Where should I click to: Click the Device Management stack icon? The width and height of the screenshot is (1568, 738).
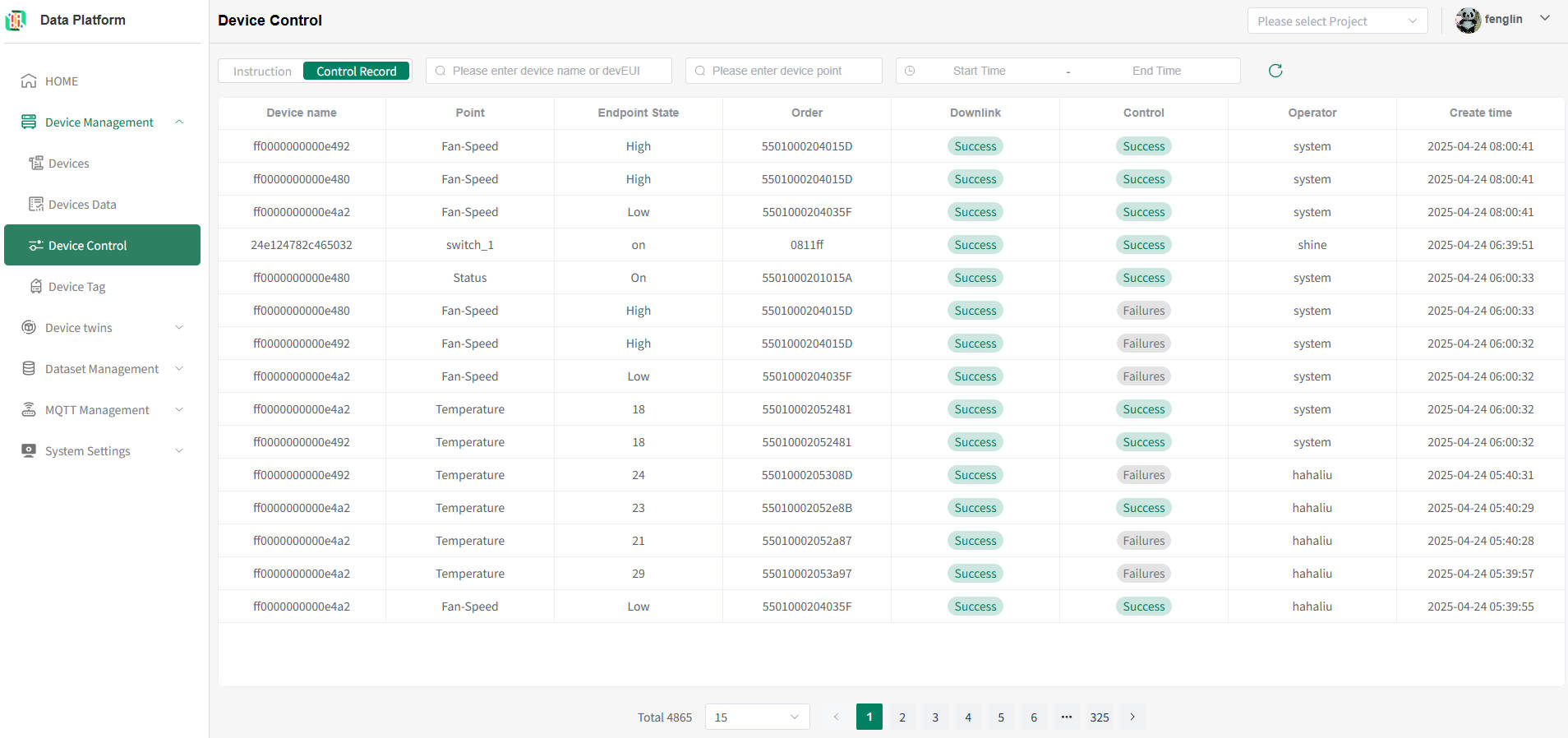pos(29,122)
